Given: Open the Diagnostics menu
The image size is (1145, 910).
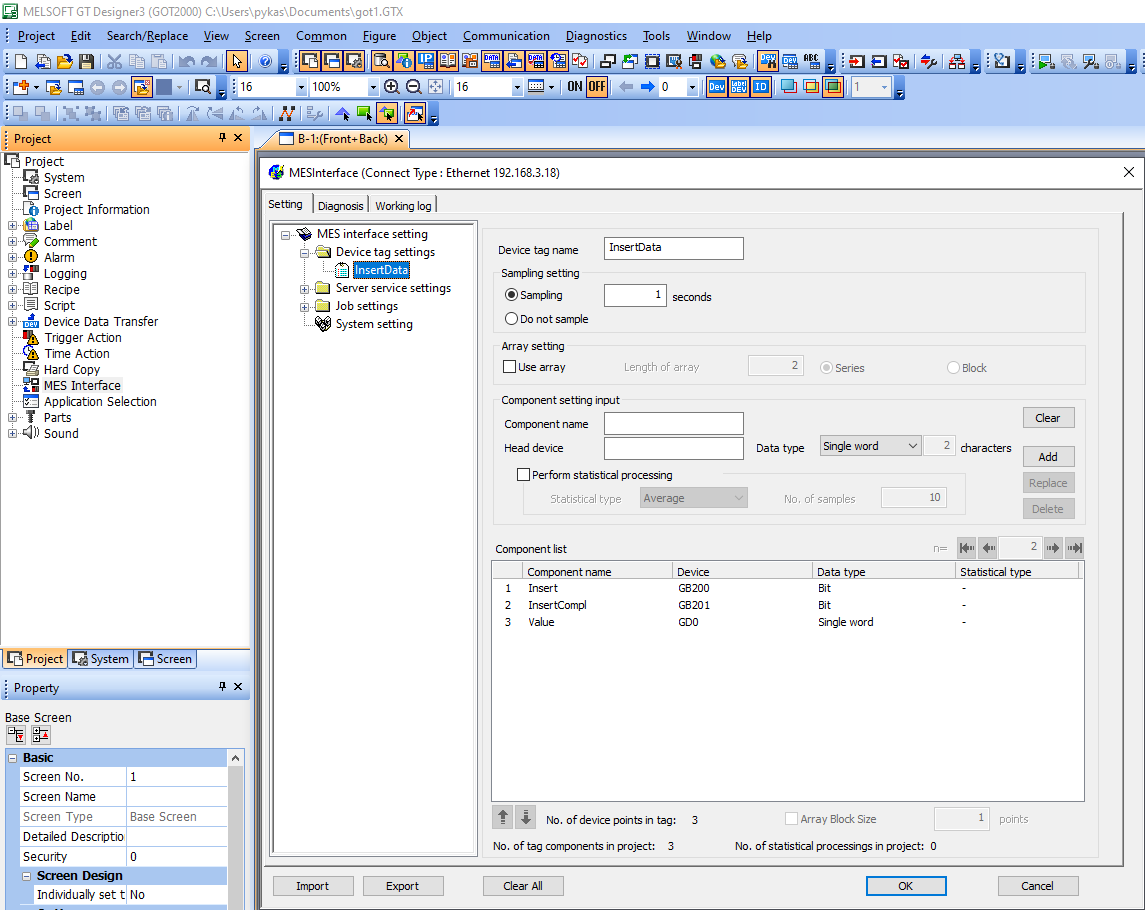Looking at the screenshot, I should [x=596, y=36].
